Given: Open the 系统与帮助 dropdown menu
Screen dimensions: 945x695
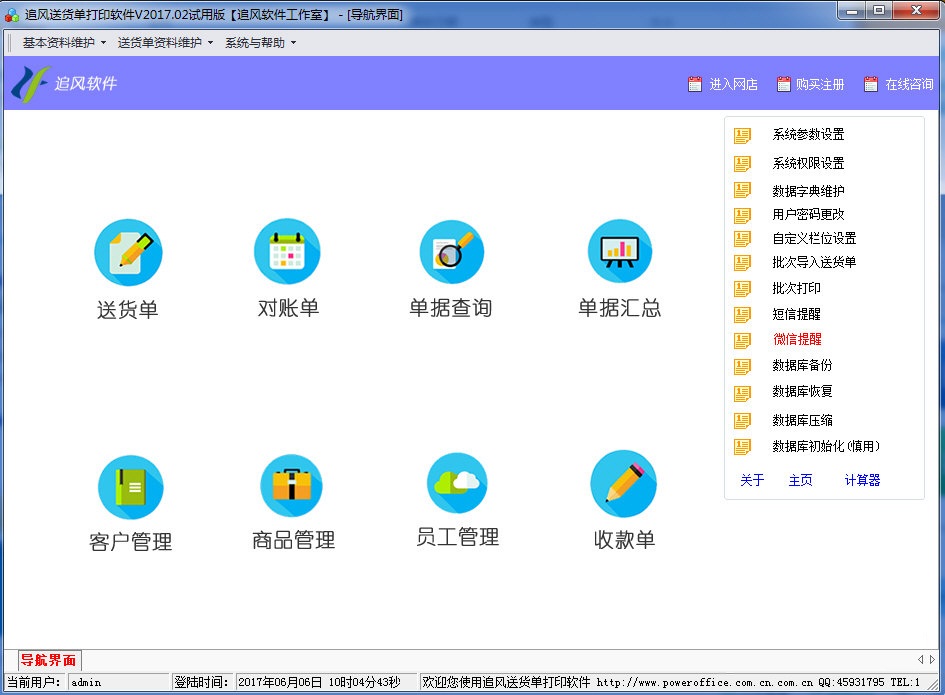Looking at the screenshot, I should pyautogui.click(x=260, y=43).
